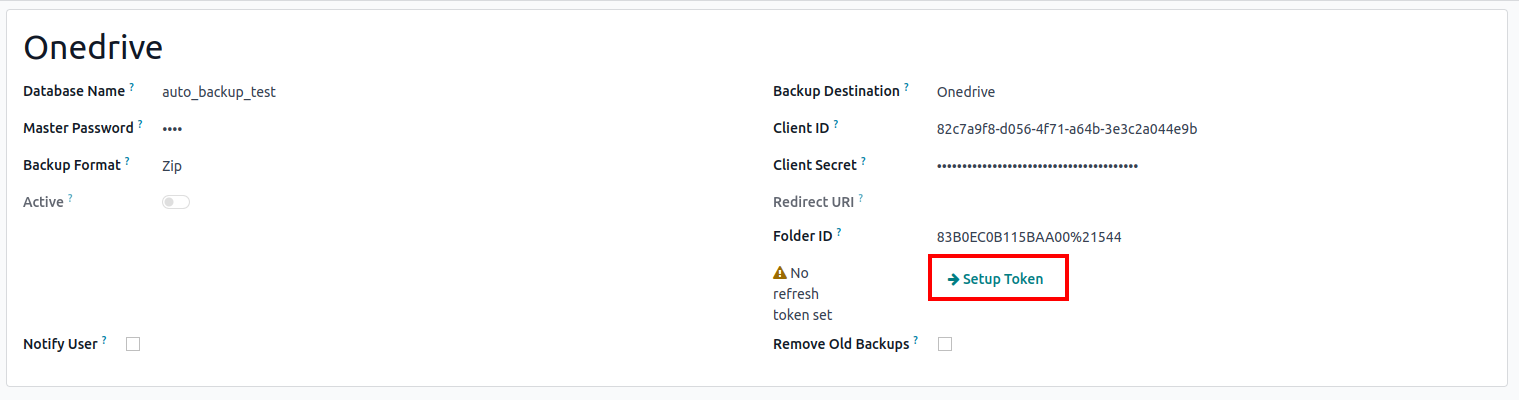
Task: Click the Database Name help question mark
Action: tap(132, 88)
